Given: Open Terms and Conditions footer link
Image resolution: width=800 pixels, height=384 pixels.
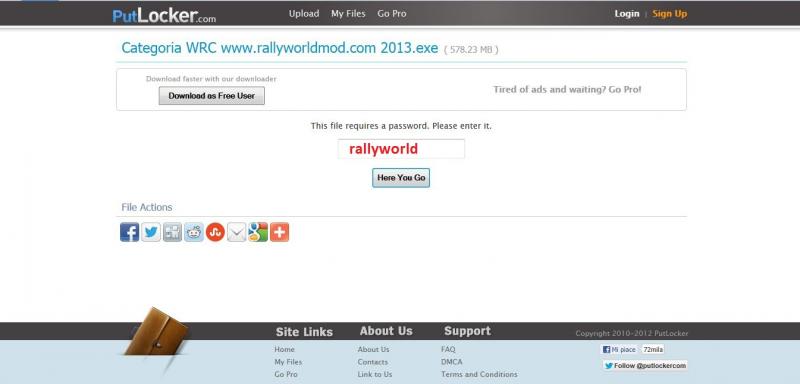Looking at the screenshot, I should click(x=479, y=374).
